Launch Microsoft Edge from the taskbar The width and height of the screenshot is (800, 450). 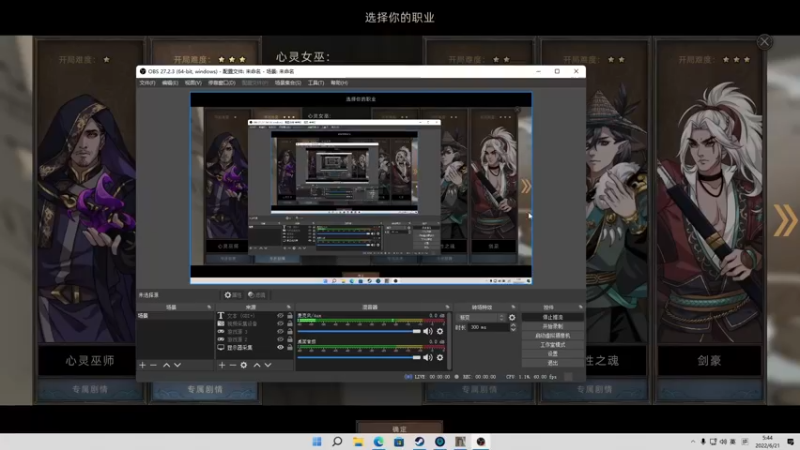click(379, 441)
